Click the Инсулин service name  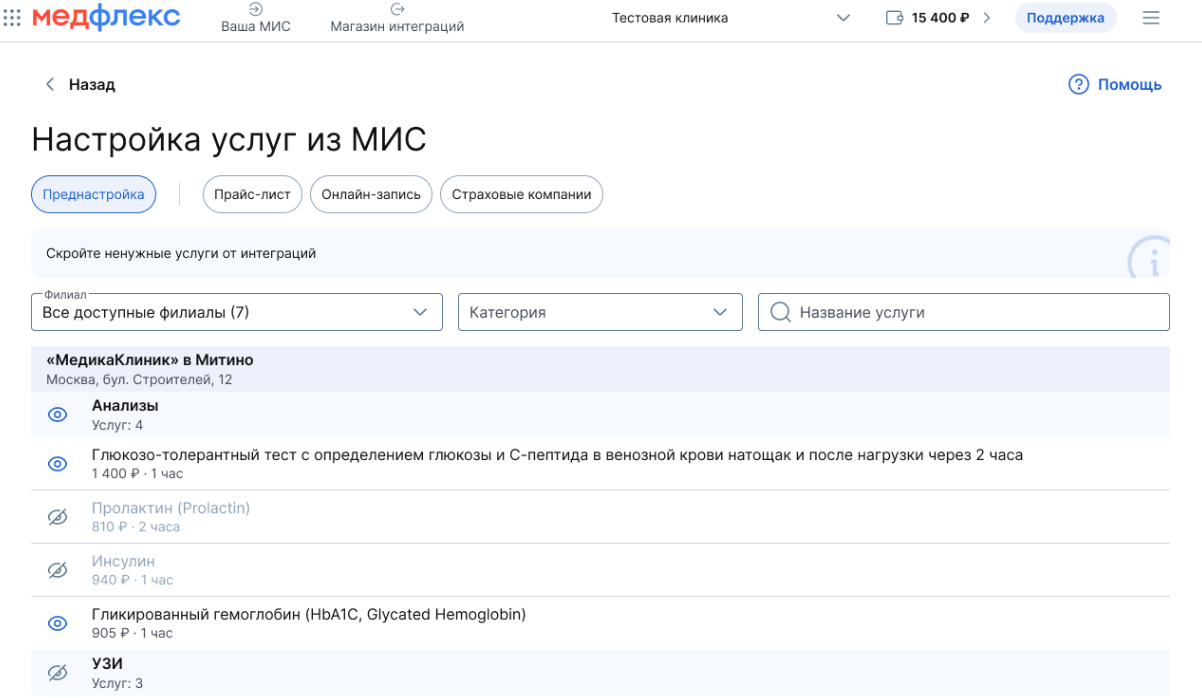[x=123, y=561]
